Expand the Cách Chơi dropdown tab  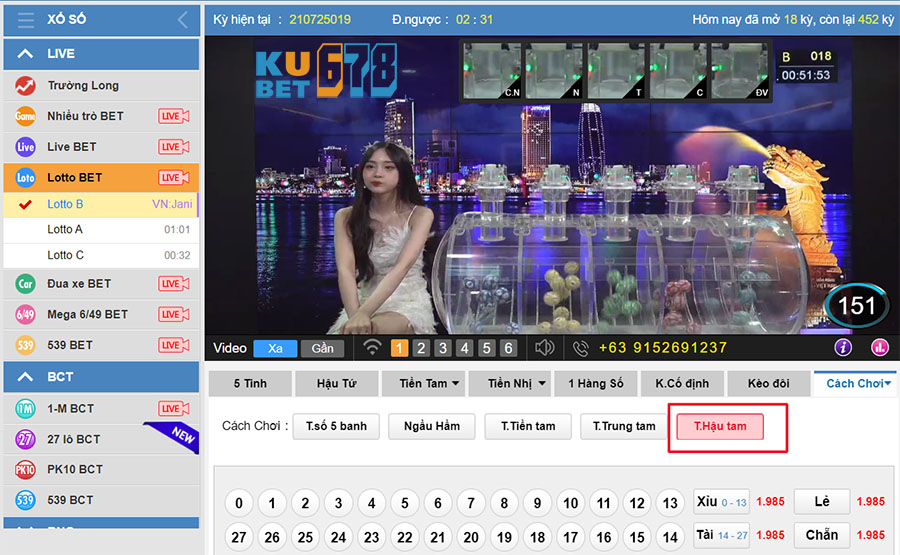click(x=858, y=384)
